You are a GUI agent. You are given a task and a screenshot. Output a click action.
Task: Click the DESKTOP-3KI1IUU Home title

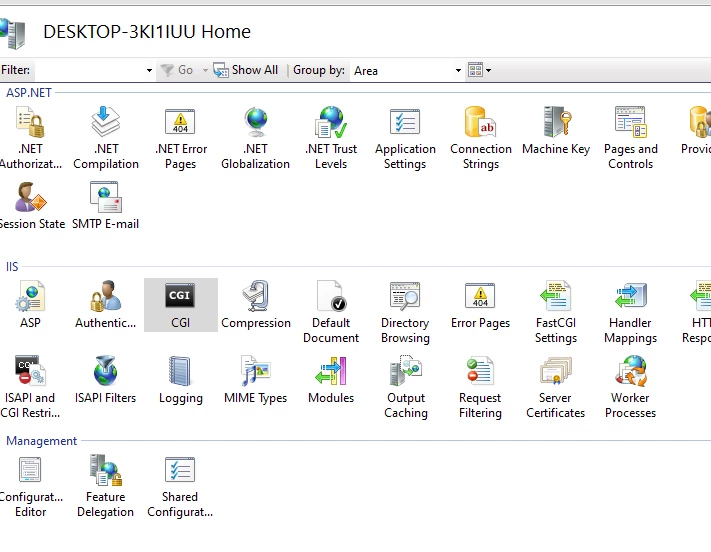pos(147,32)
